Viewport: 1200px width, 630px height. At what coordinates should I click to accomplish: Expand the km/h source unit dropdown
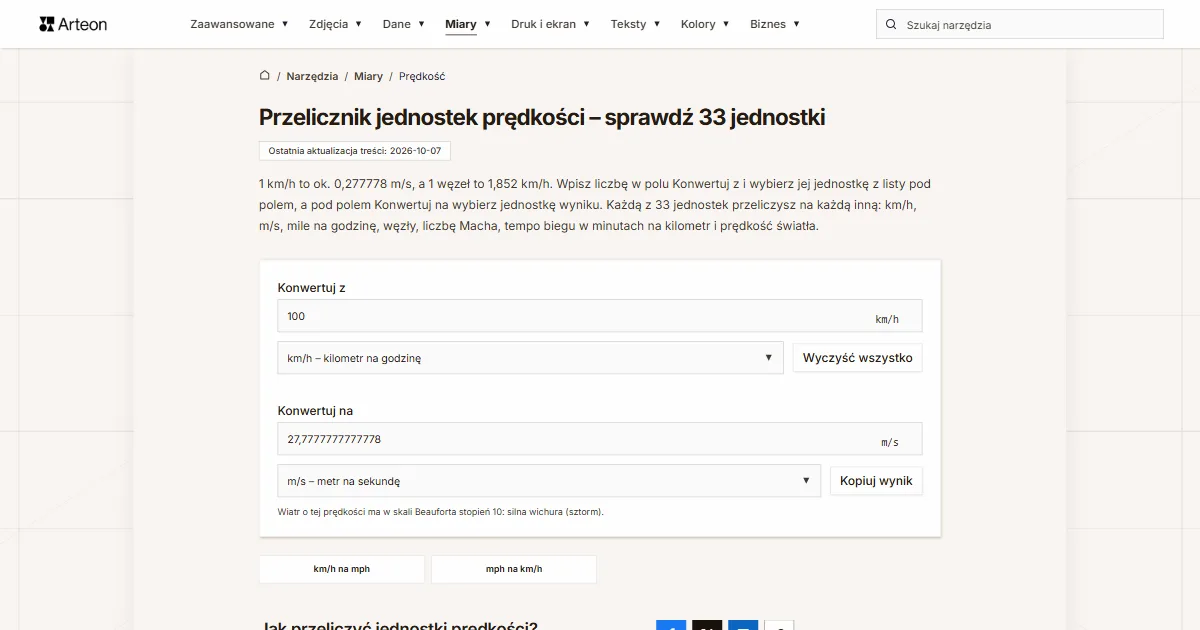[x=530, y=358]
